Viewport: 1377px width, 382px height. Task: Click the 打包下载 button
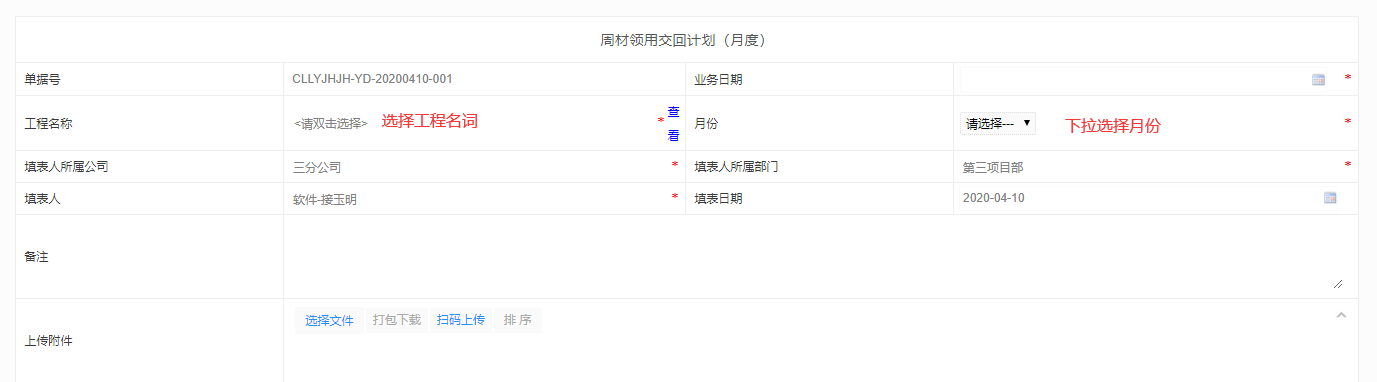click(397, 320)
